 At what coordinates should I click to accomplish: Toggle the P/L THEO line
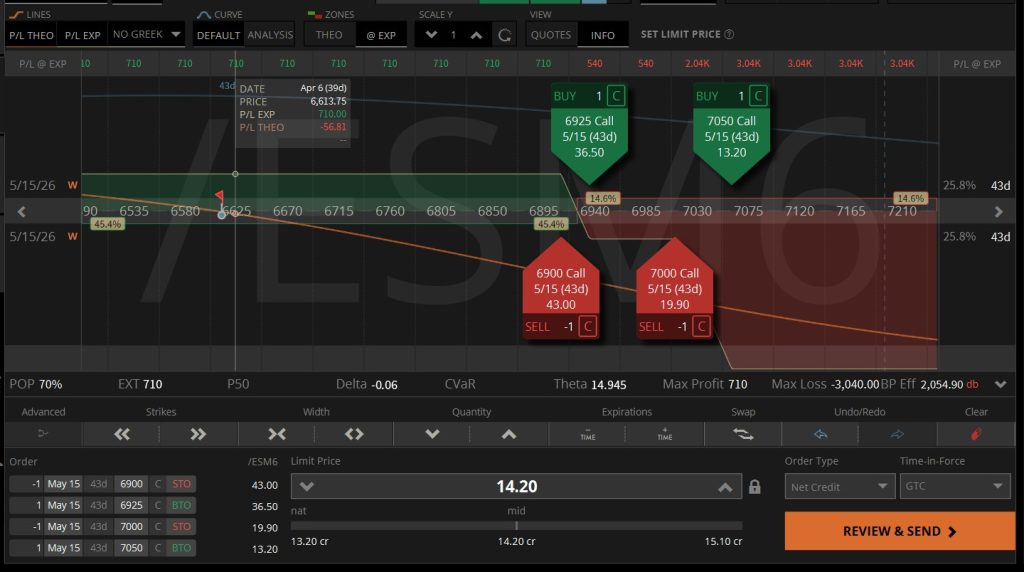[x=31, y=35]
